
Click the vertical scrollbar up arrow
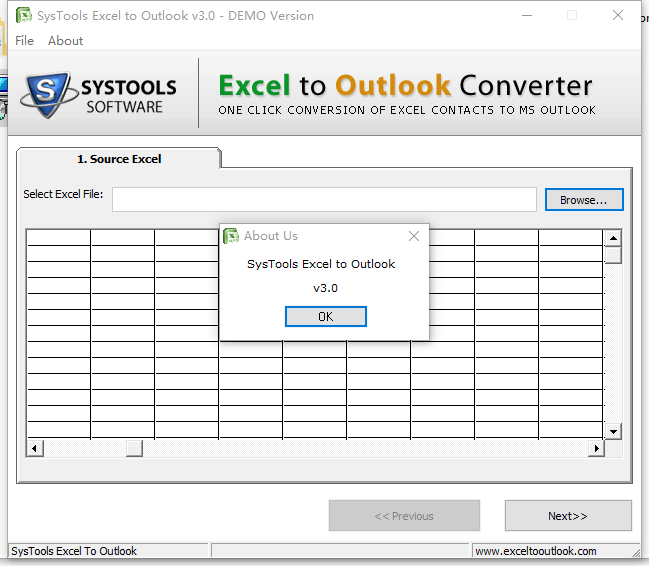613,238
